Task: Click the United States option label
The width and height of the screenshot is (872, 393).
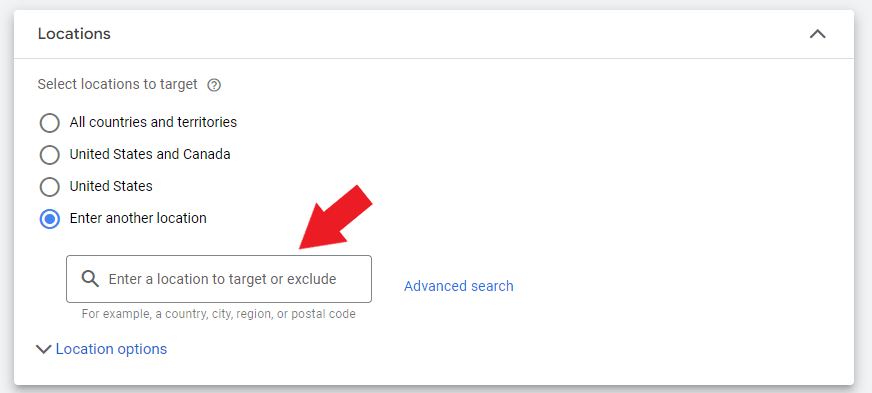Action: tap(111, 186)
